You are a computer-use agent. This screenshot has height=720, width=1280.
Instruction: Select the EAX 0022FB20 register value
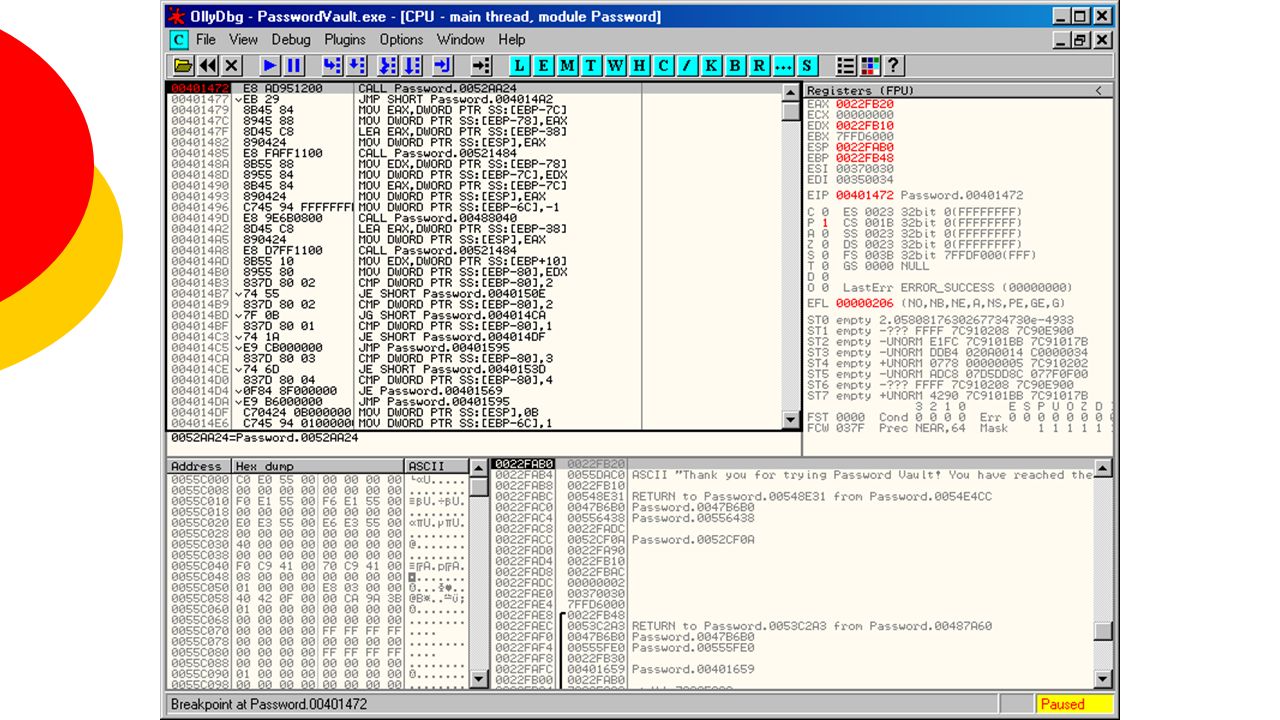(865, 104)
